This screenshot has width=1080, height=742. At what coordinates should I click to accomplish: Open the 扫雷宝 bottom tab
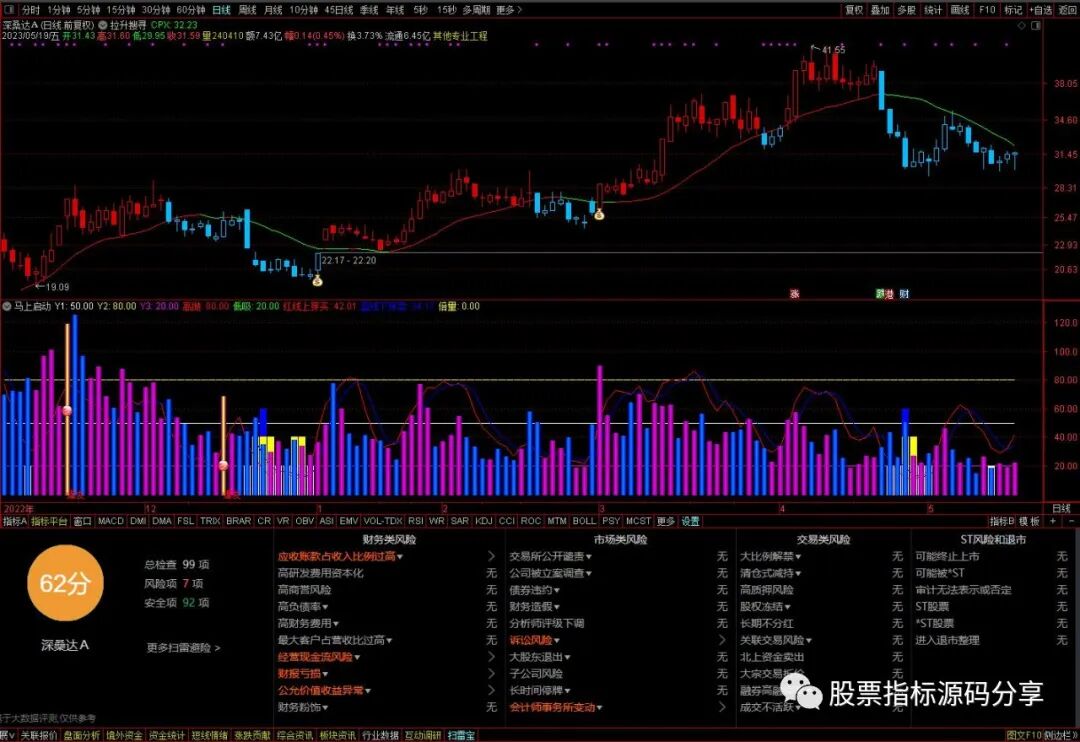461,736
